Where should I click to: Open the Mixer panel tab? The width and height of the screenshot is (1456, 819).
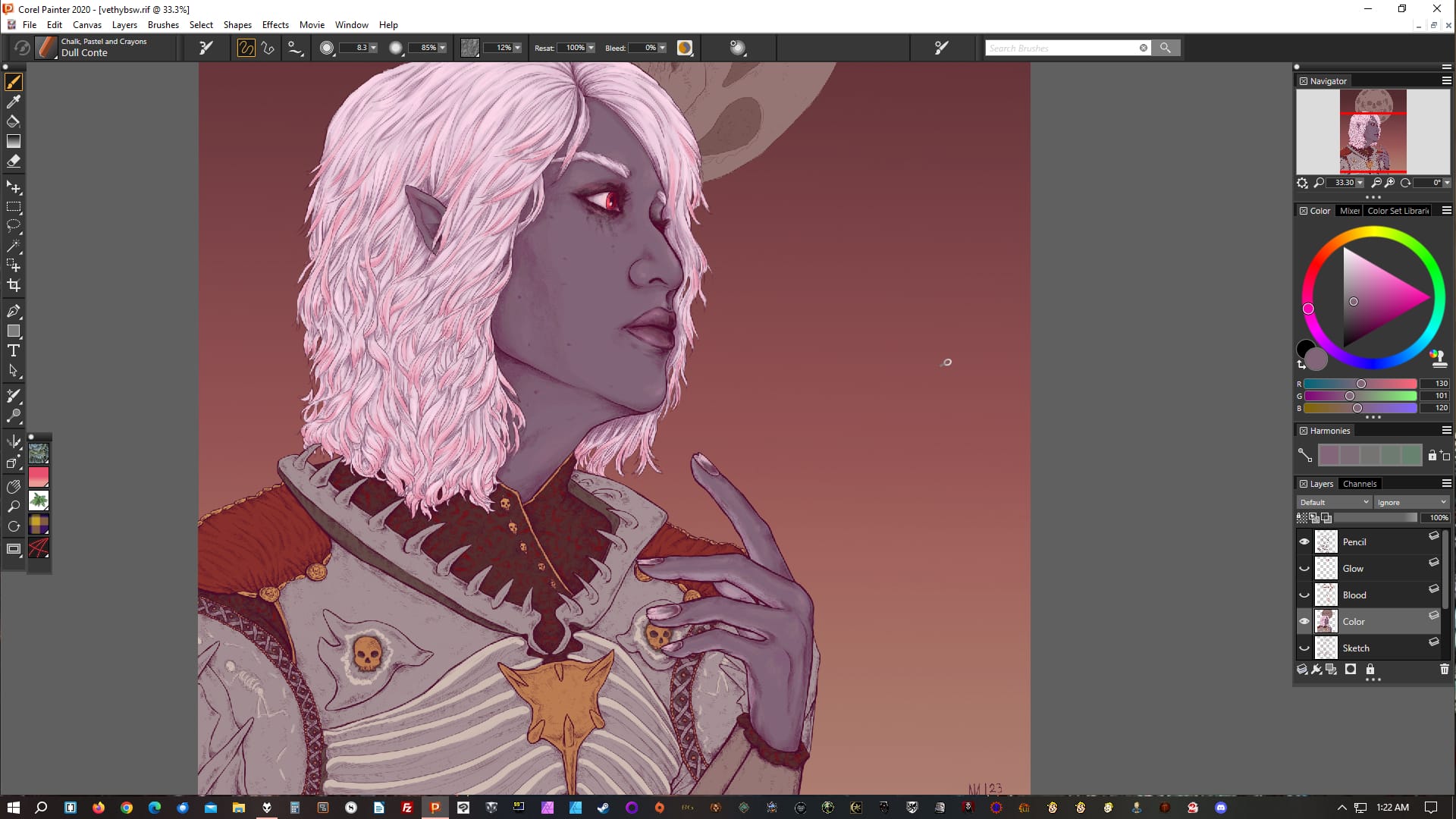[1349, 211]
